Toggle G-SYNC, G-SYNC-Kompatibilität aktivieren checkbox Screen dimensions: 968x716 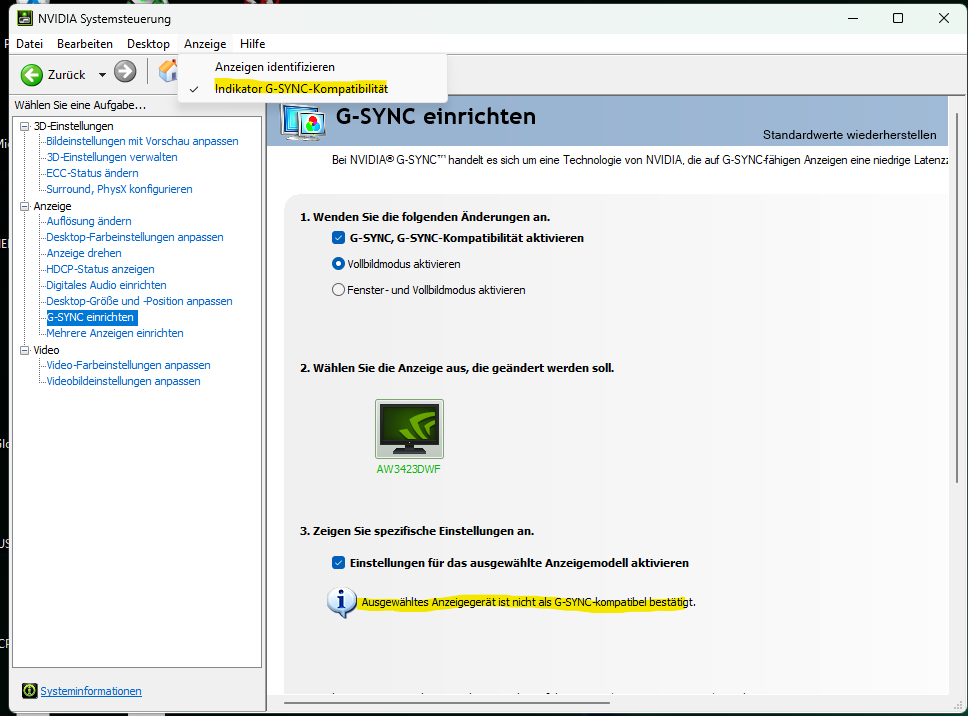click(x=338, y=238)
